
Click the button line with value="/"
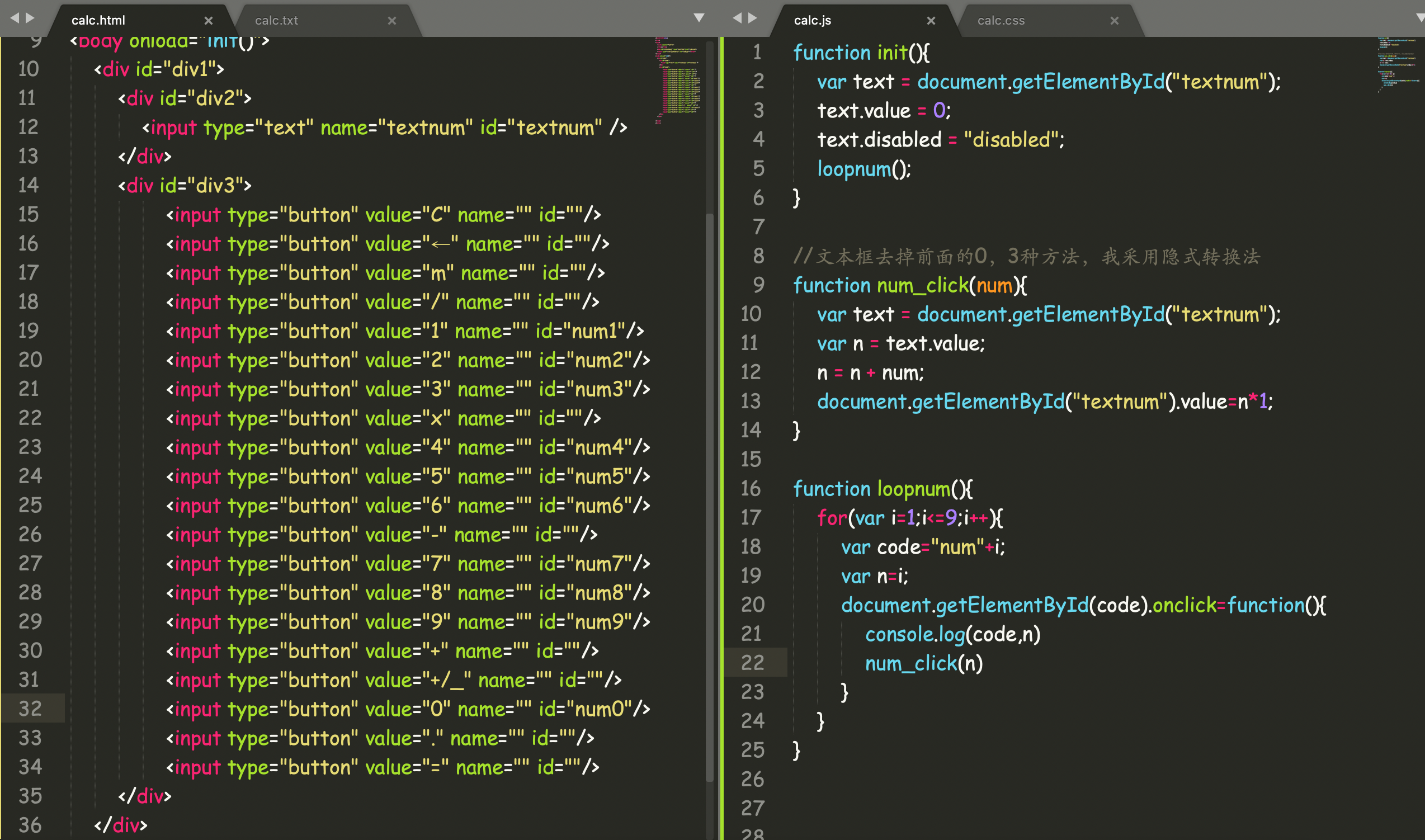click(382, 302)
